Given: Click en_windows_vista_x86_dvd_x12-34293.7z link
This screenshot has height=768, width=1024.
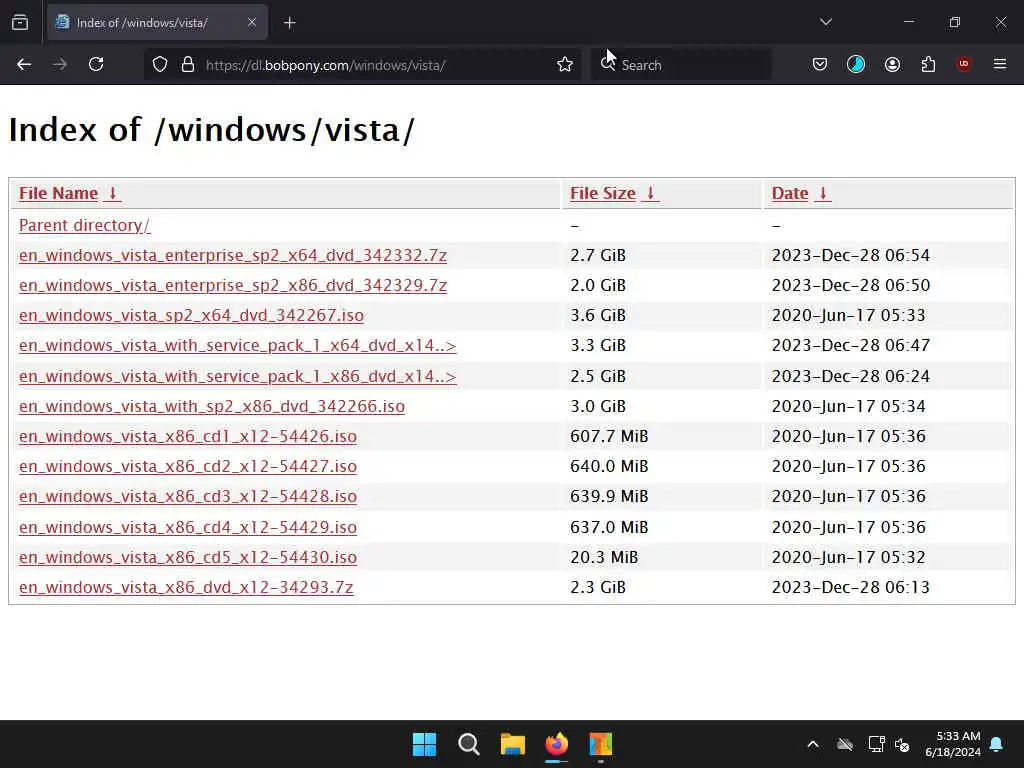Looking at the screenshot, I should [186, 587].
